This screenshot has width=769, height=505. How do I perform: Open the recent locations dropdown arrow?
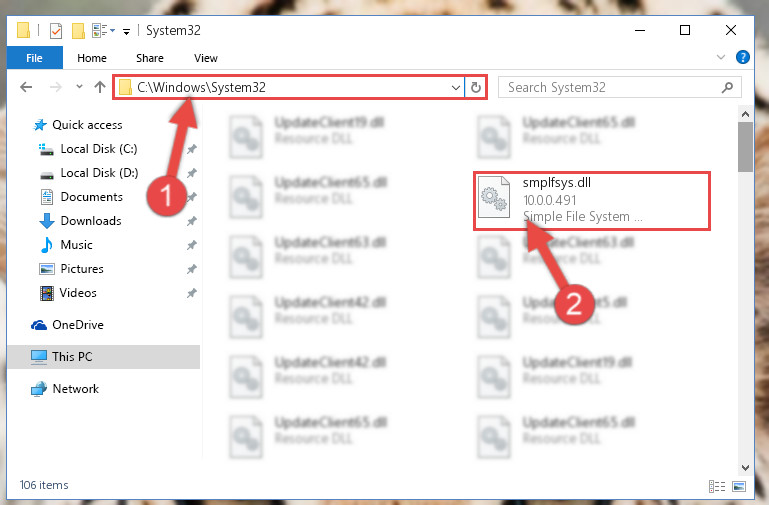[79, 87]
